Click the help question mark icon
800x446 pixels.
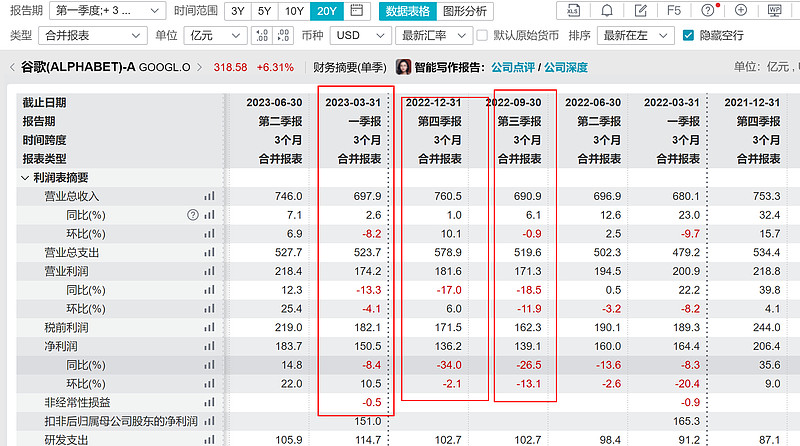pyautogui.click(x=708, y=11)
